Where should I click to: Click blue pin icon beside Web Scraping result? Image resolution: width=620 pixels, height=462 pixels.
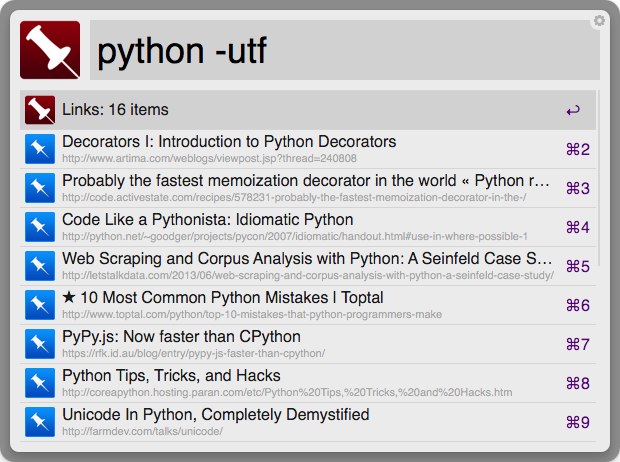click(x=39, y=266)
